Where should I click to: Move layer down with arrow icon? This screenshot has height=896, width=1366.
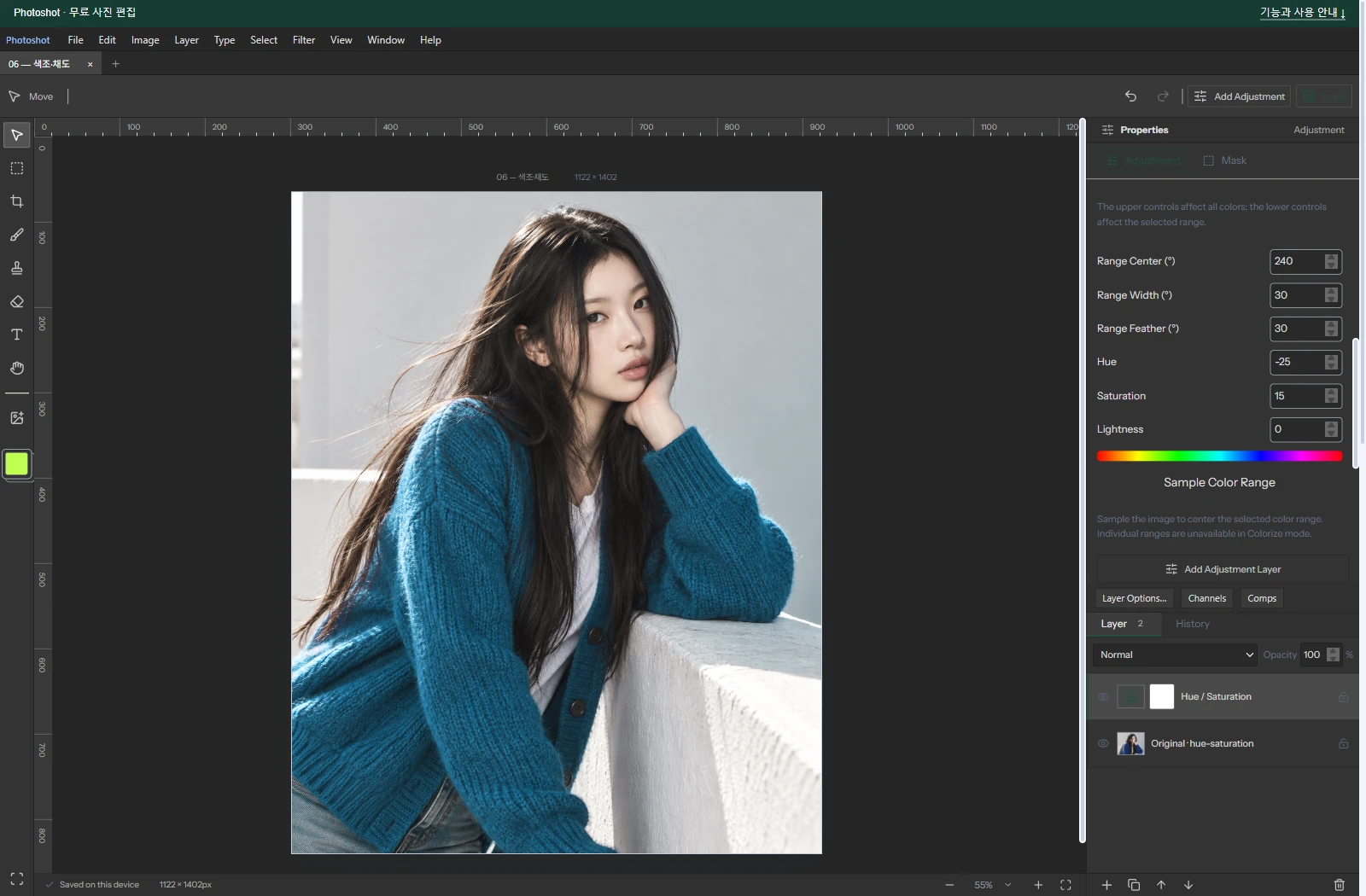[1188, 885]
